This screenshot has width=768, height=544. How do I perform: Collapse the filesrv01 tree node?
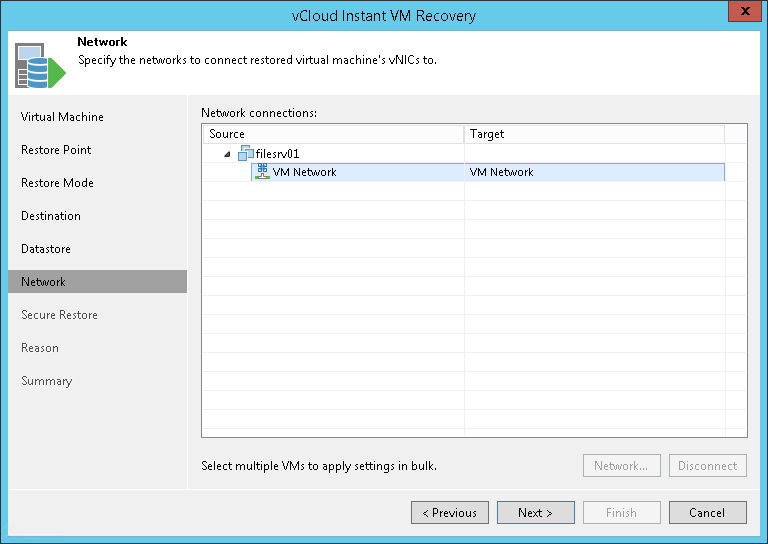[x=227, y=154]
